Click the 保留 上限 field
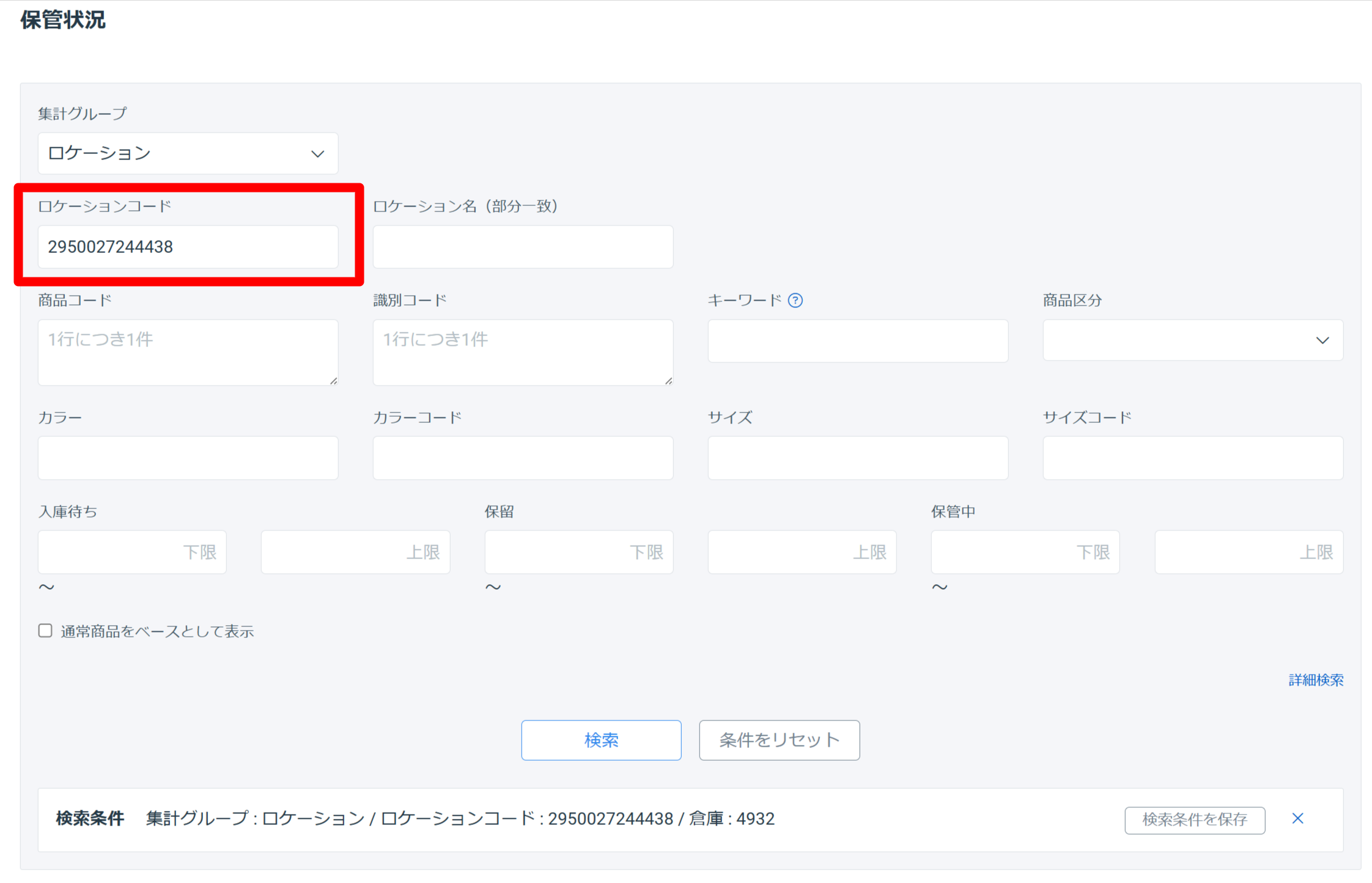The width and height of the screenshot is (1372, 883). pyautogui.click(x=802, y=552)
